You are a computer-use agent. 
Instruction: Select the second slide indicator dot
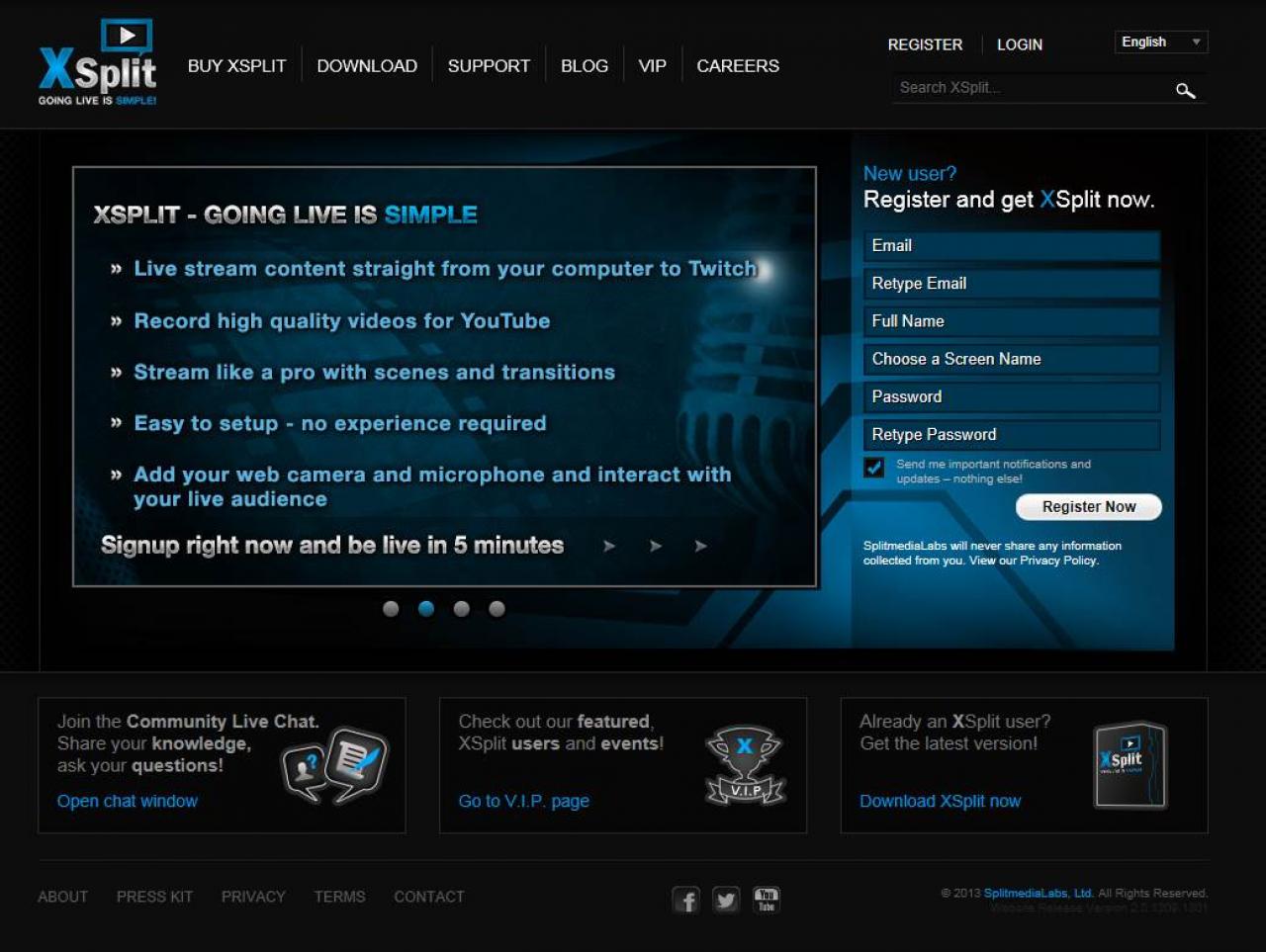(426, 609)
